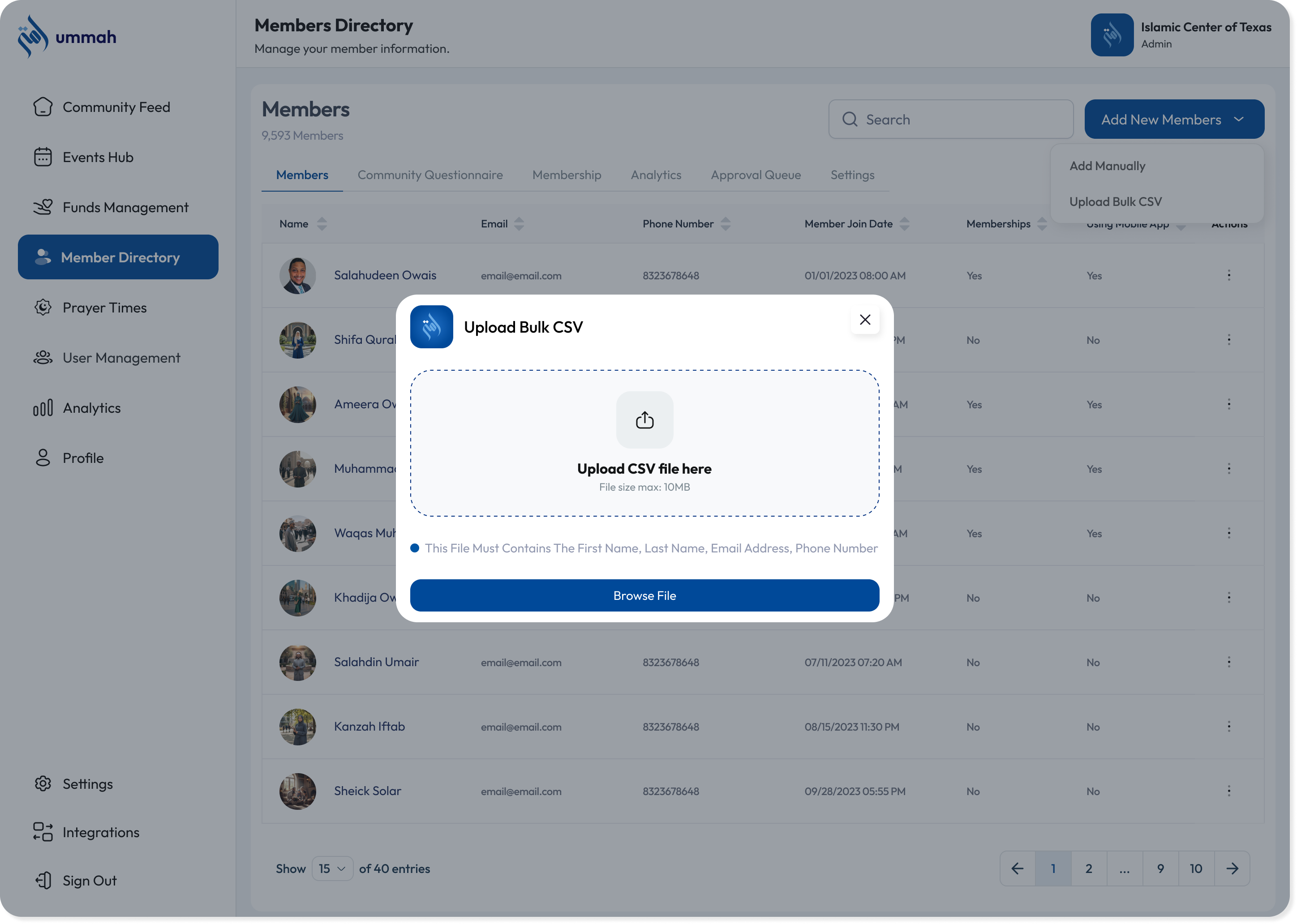
Task: Go to next page arrow
Action: click(x=1232, y=868)
